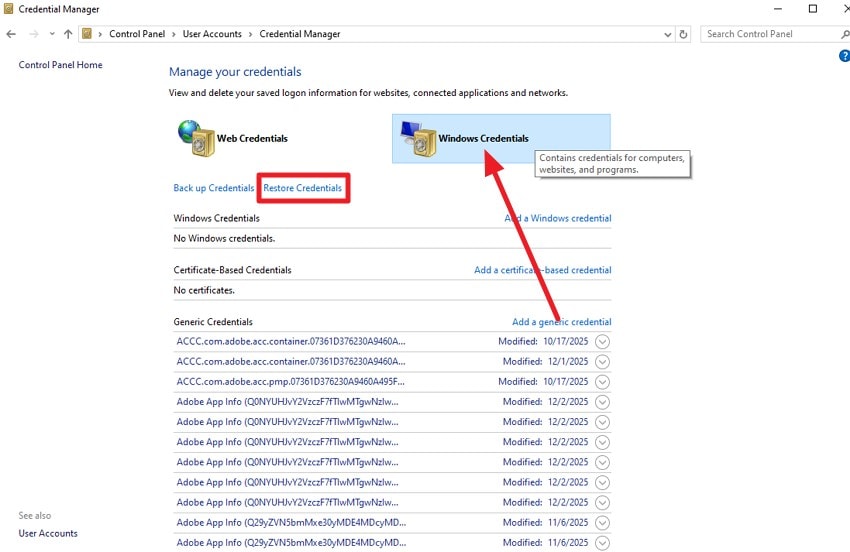Open User Accounts under See also
Viewport: 850px width, 552px height.
click(48, 533)
